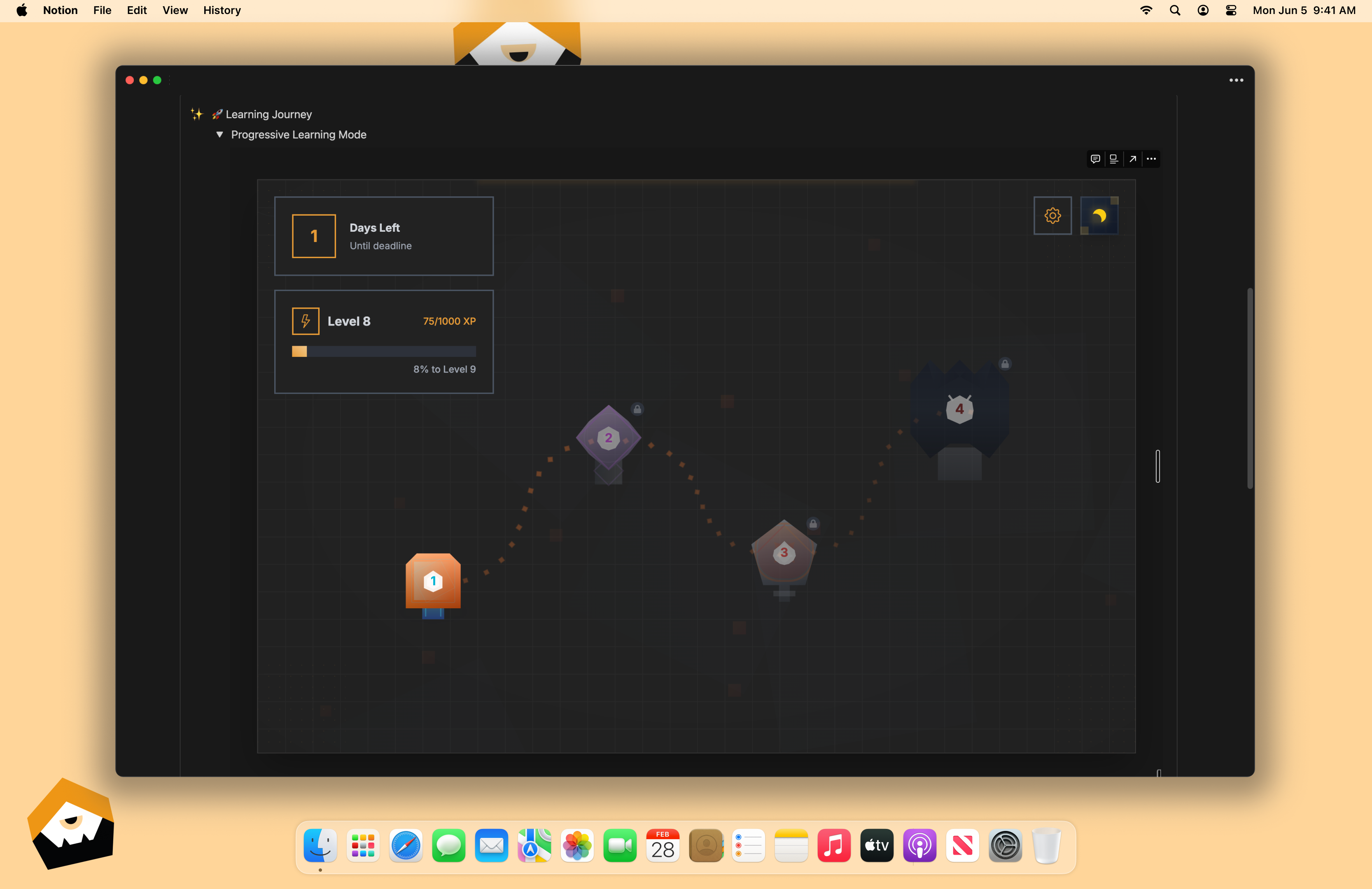Image resolution: width=1372 pixels, height=889 pixels.
Task: Open Control Center in menu bar
Action: click(1231, 10)
